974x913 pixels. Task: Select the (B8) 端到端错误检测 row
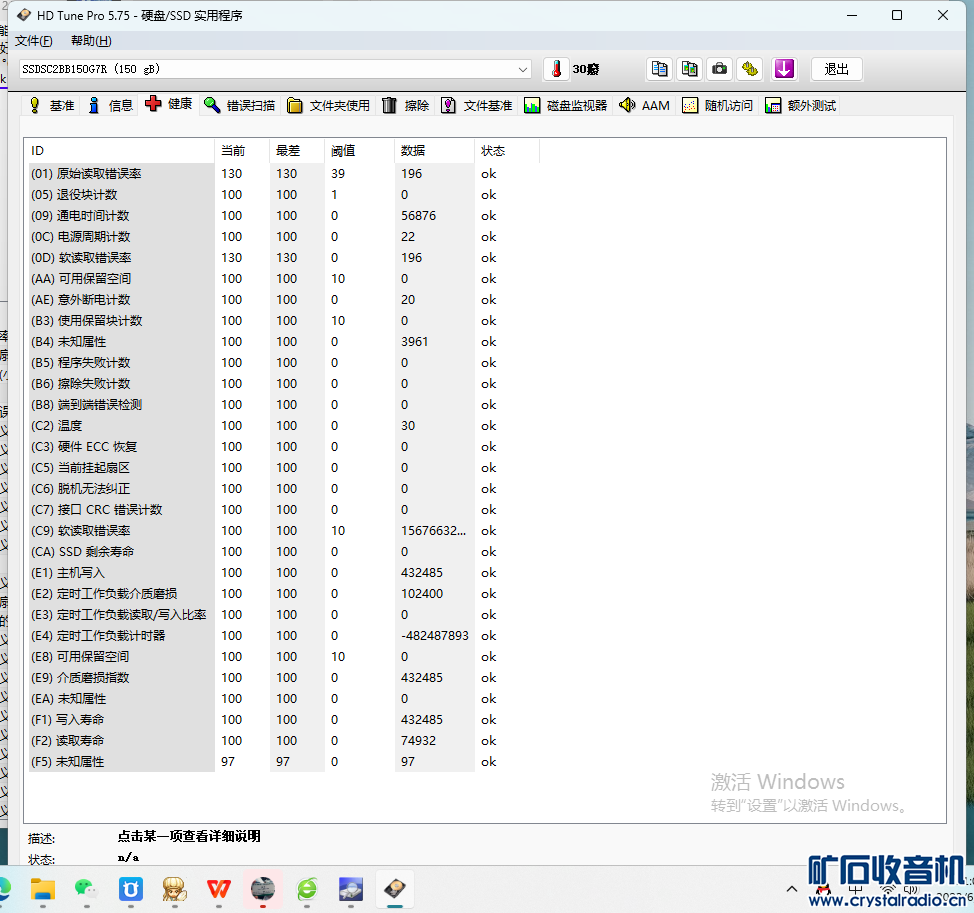tap(284, 405)
